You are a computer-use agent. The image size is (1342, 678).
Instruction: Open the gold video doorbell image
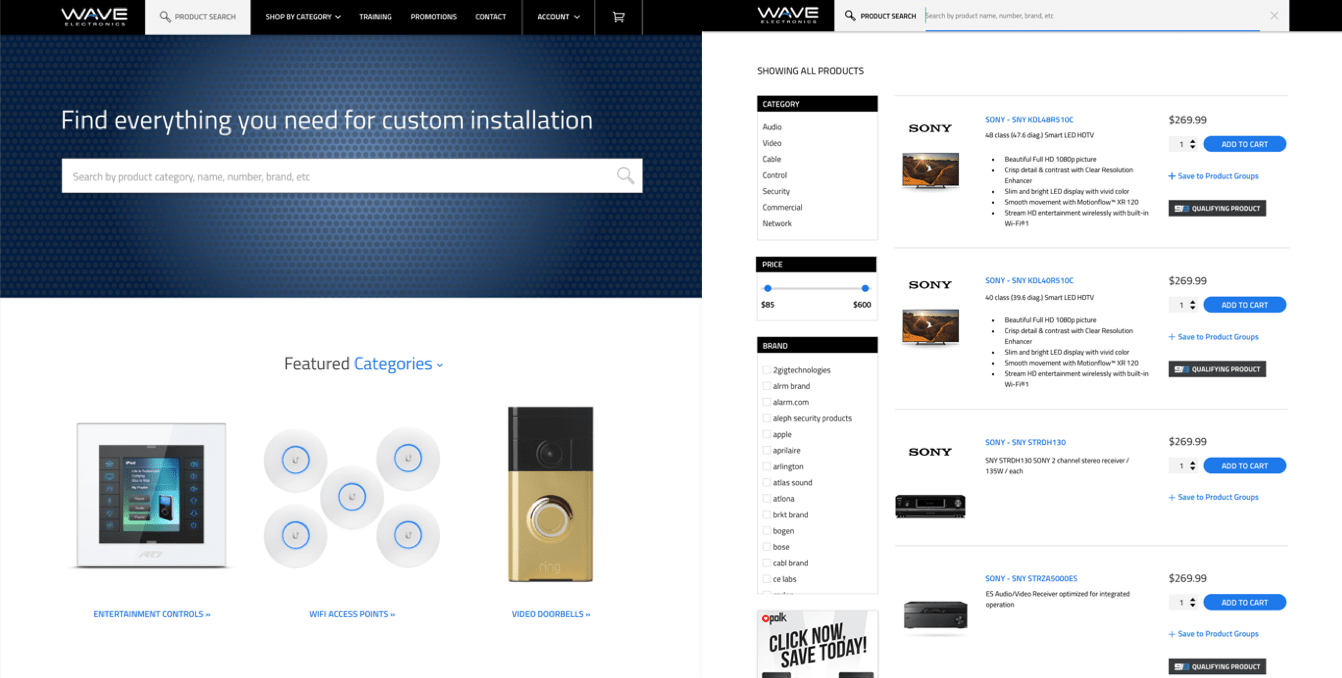pos(550,494)
